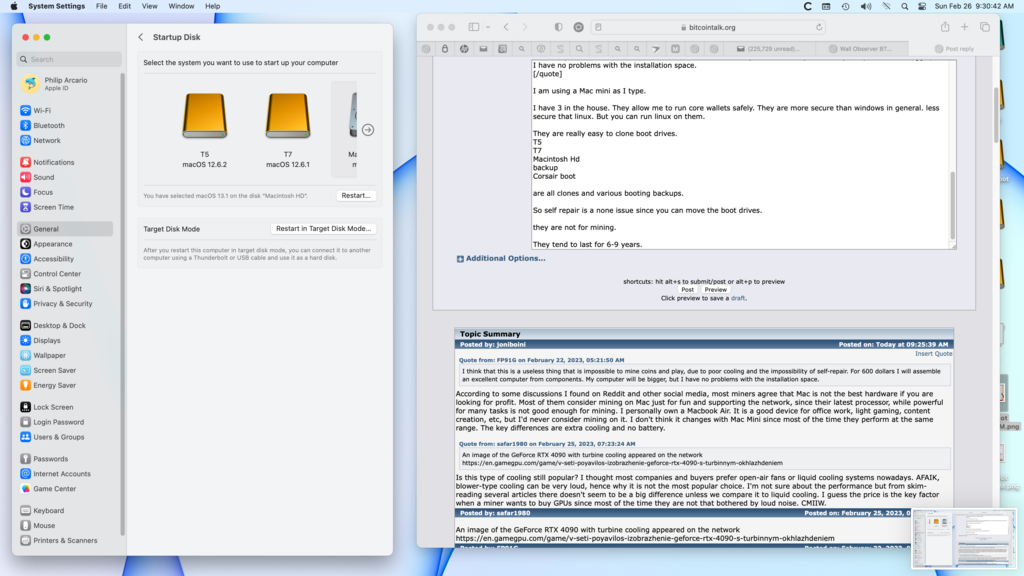Click the Restart... button
The height and width of the screenshot is (576, 1024).
click(356, 195)
